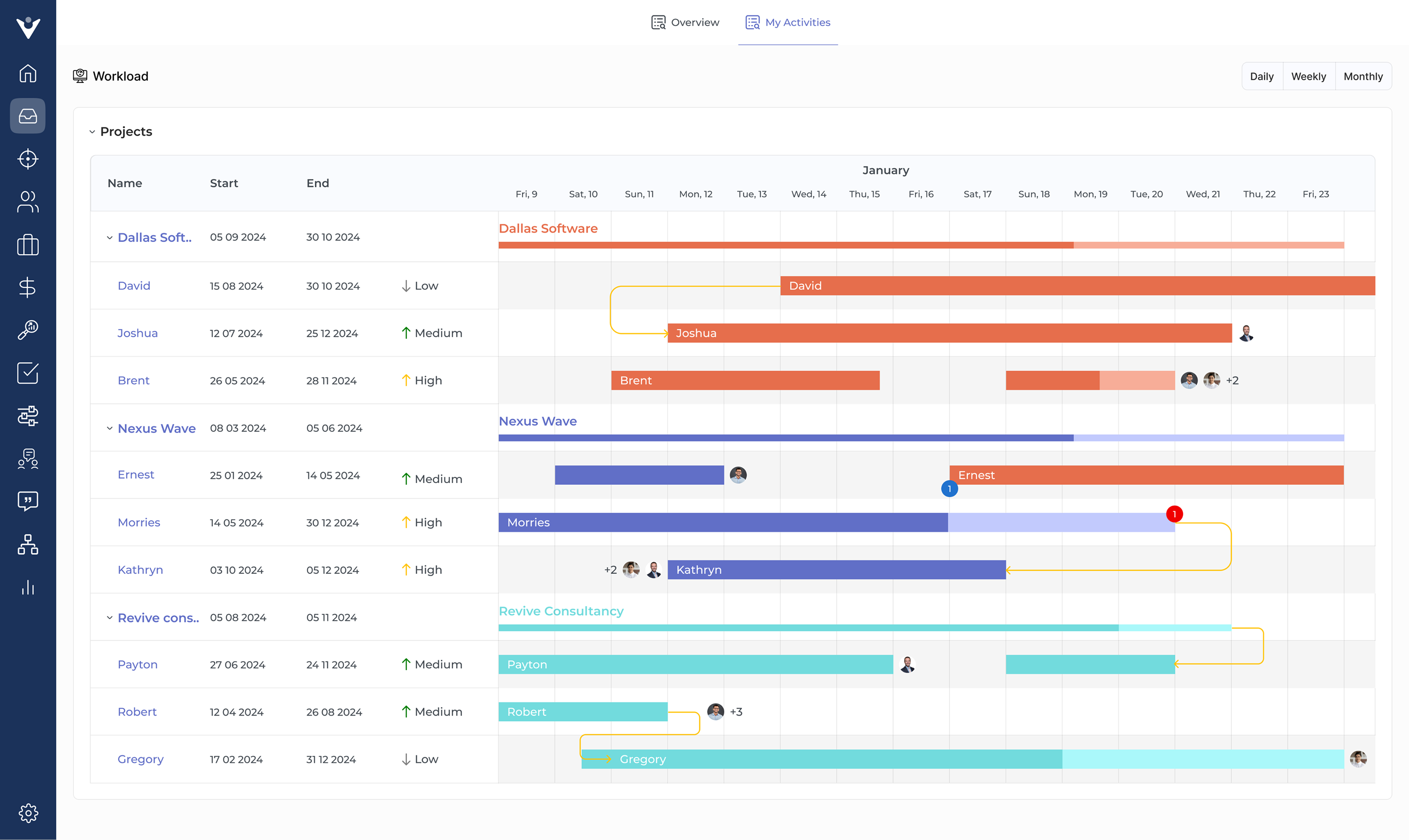Switch to the My Activities tab
This screenshot has width=1409, height=840.
787,22
